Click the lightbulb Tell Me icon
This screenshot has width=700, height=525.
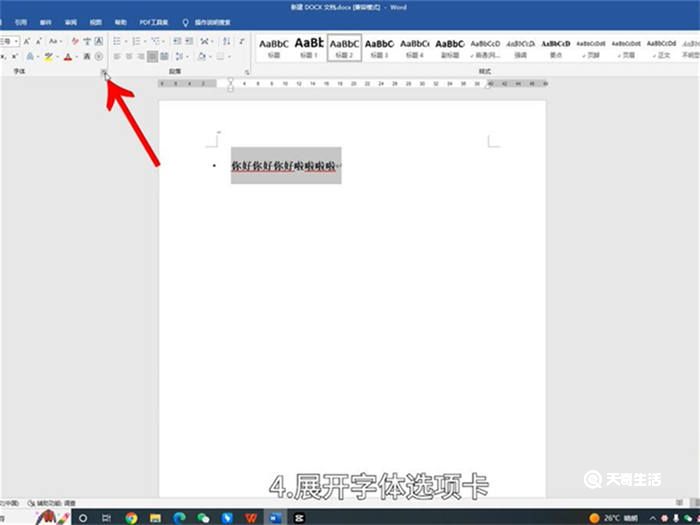[185, 22]
